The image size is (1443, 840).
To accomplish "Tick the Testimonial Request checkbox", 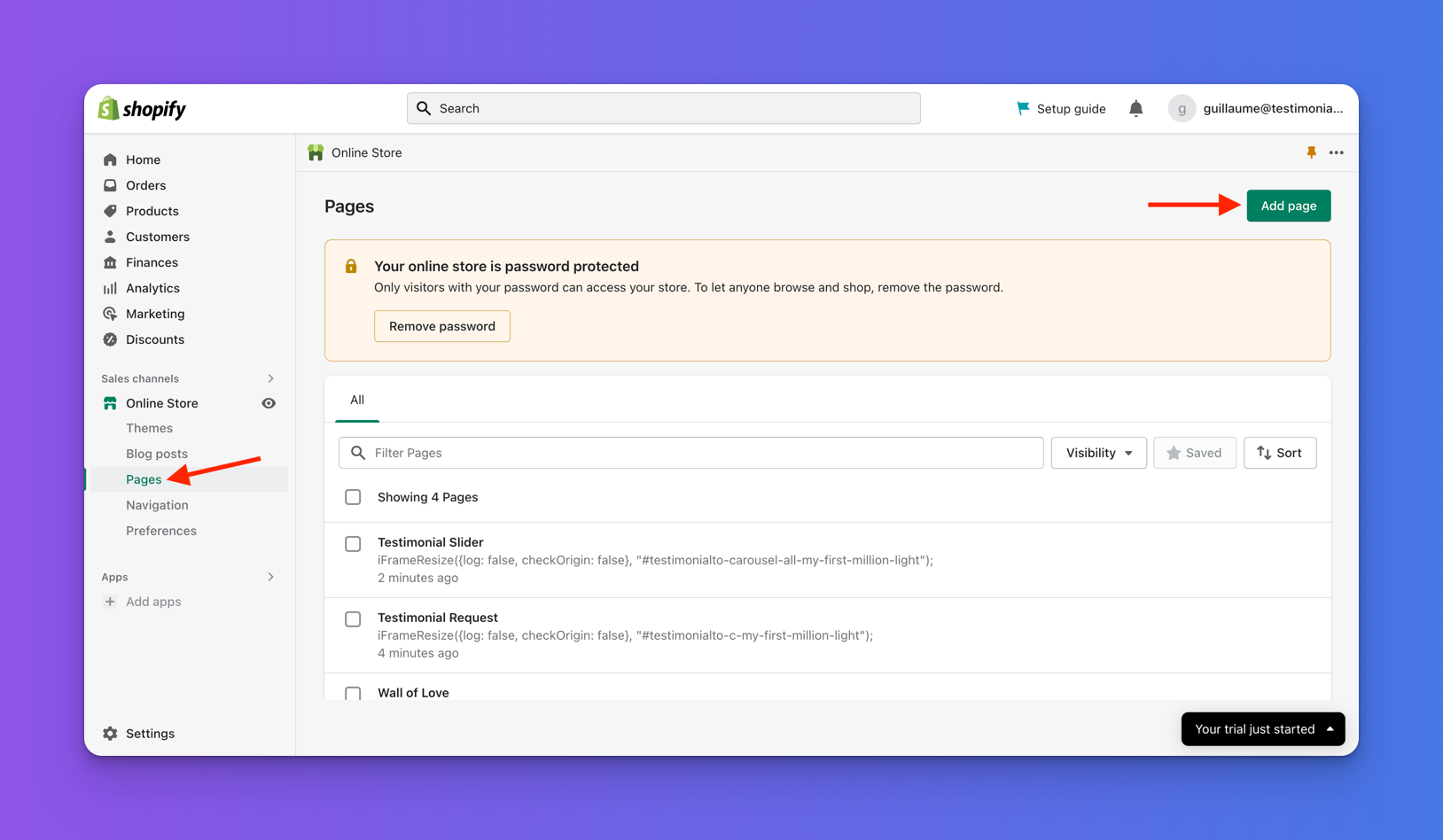I will [353, 618].
